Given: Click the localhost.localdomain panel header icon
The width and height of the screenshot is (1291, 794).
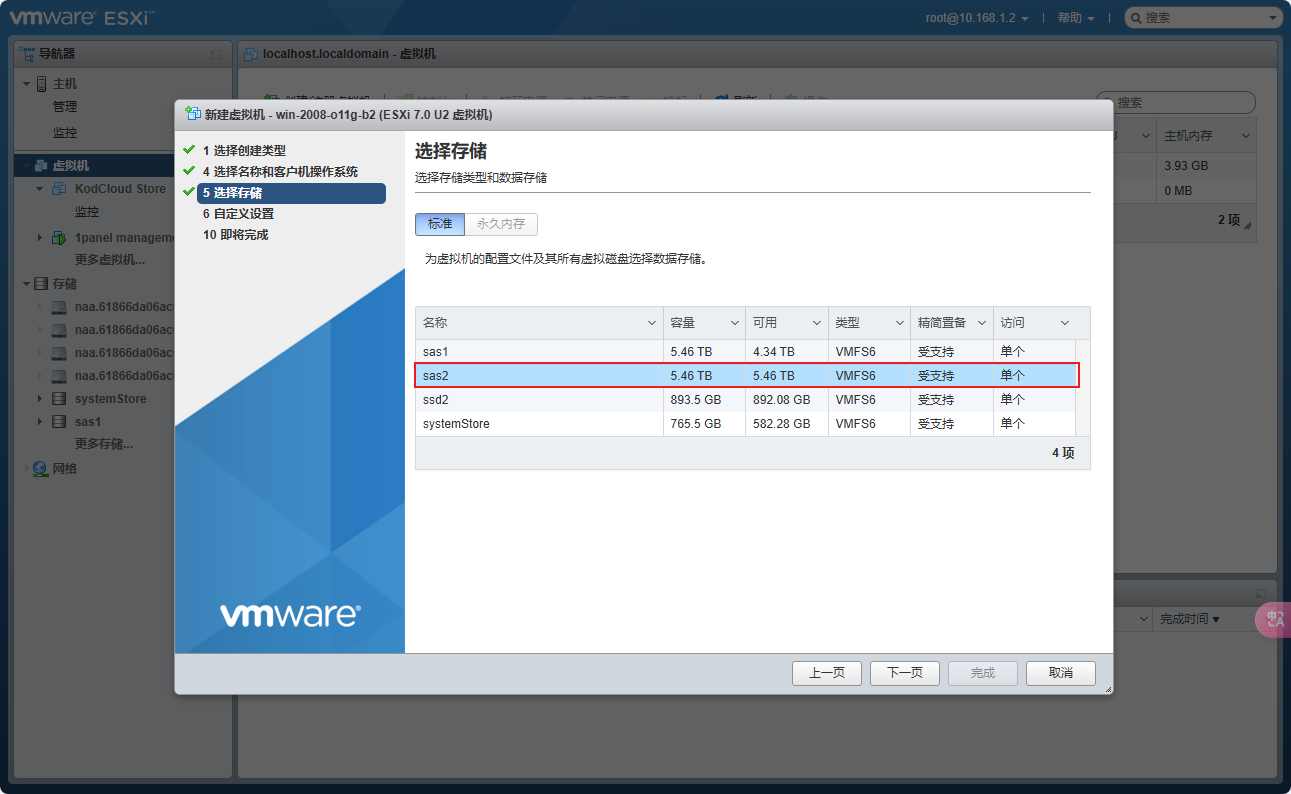Looking at the screenshot, I should coord(250,54).
